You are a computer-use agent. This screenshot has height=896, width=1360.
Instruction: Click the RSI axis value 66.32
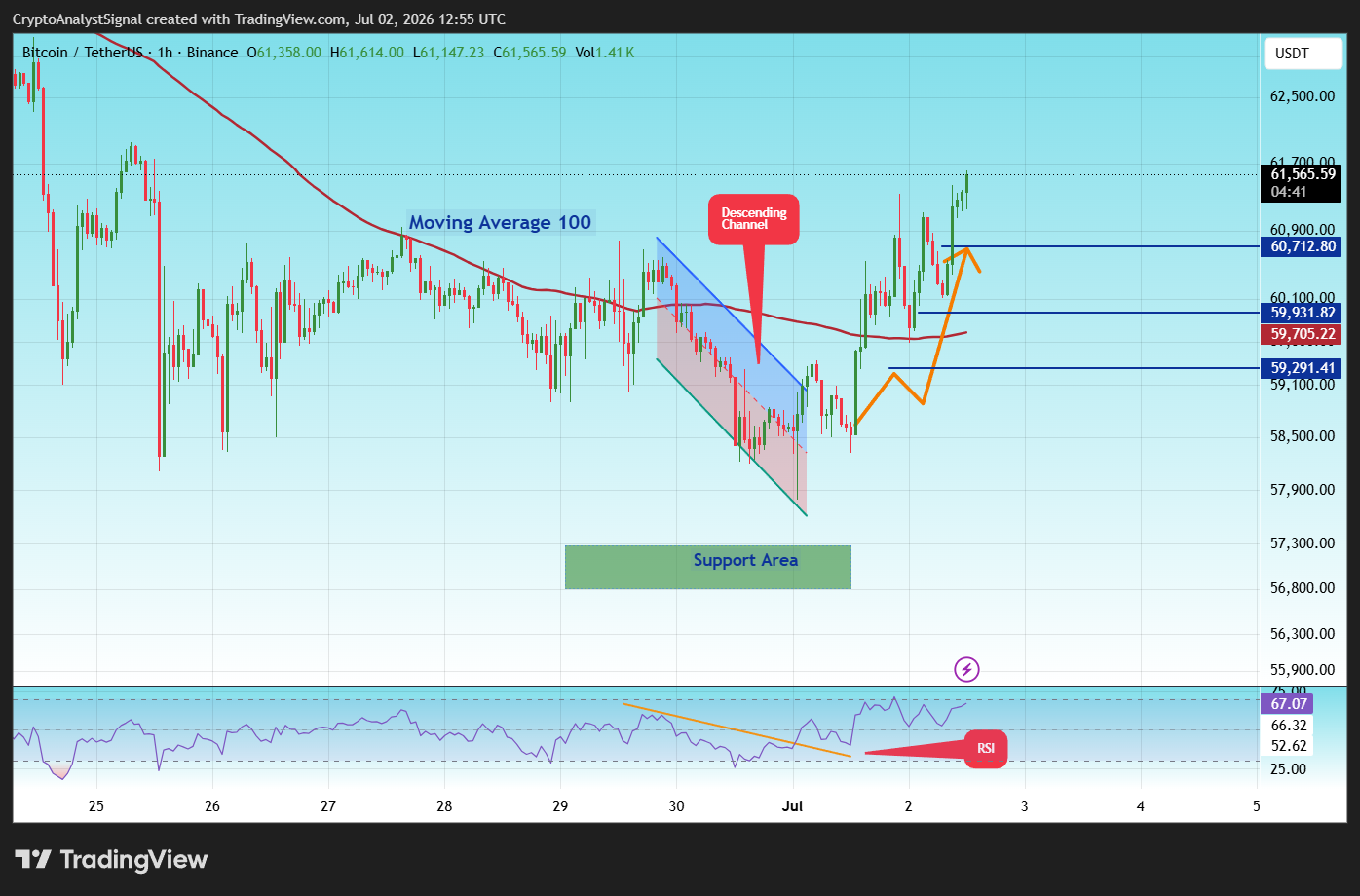pyautogui.click(x=1288, y=726)
